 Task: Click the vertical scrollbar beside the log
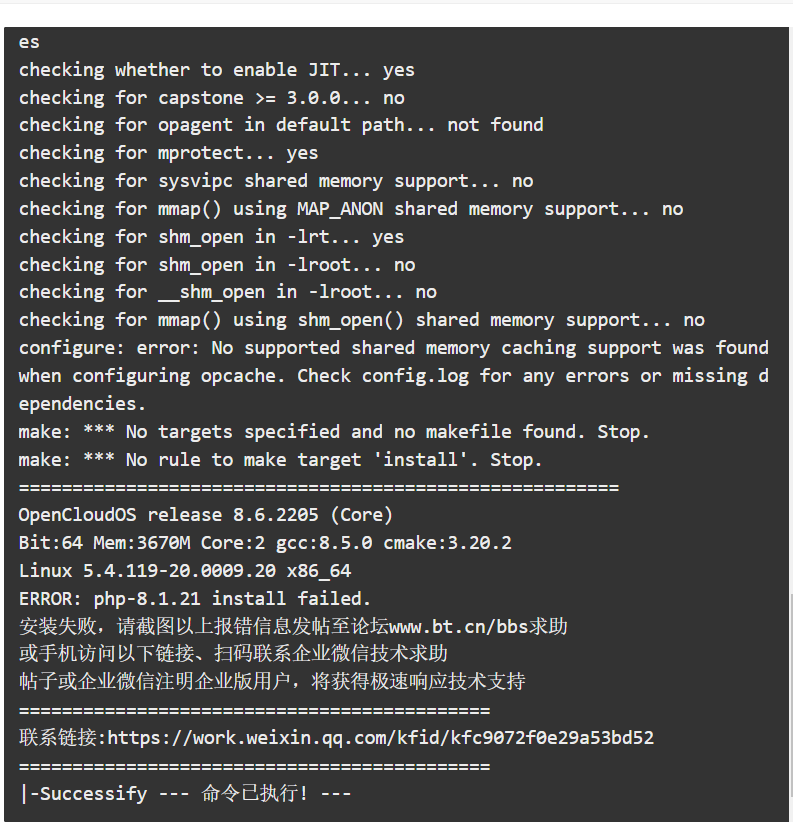point(790,705)
